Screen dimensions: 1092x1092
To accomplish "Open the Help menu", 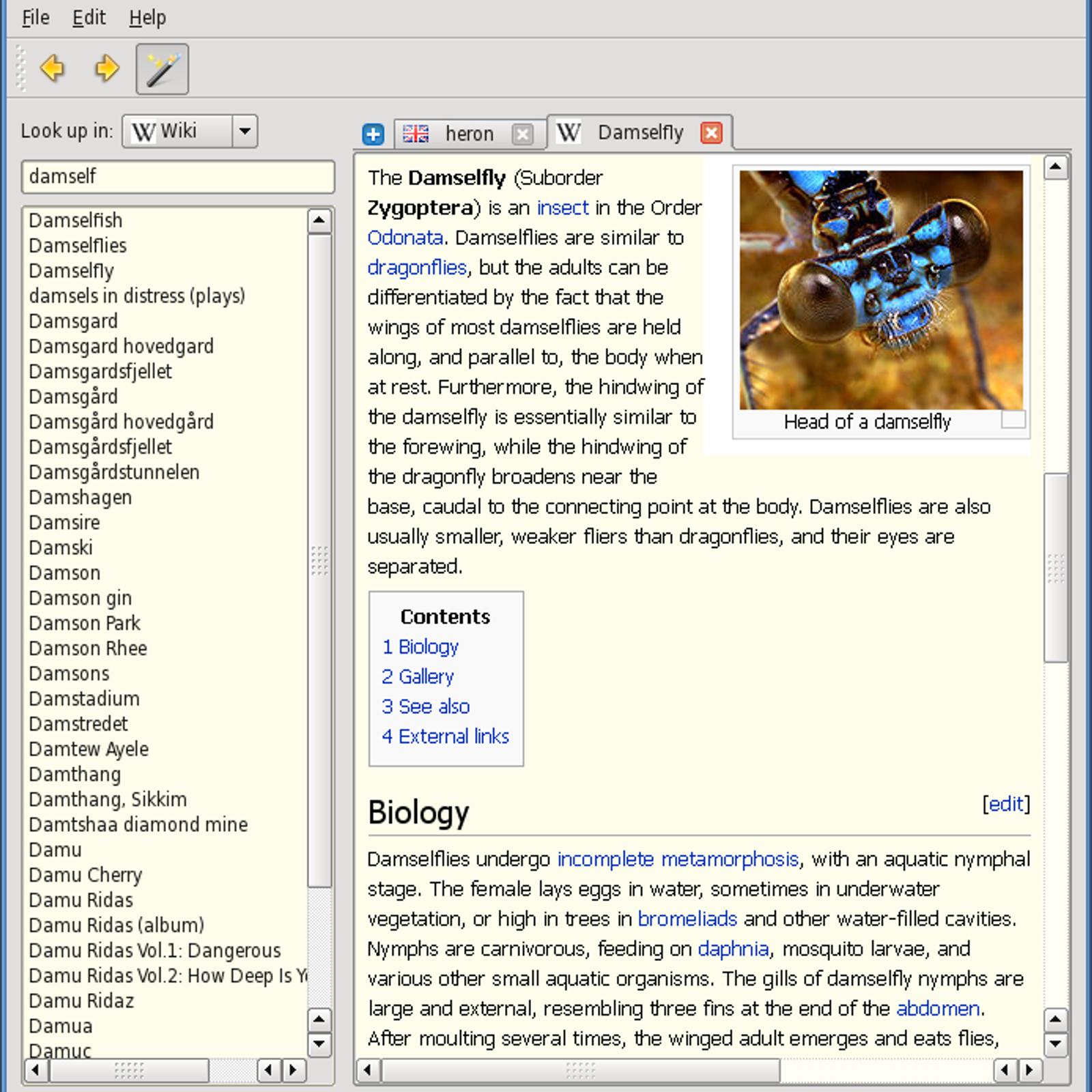I will click(x=147, y=17).
